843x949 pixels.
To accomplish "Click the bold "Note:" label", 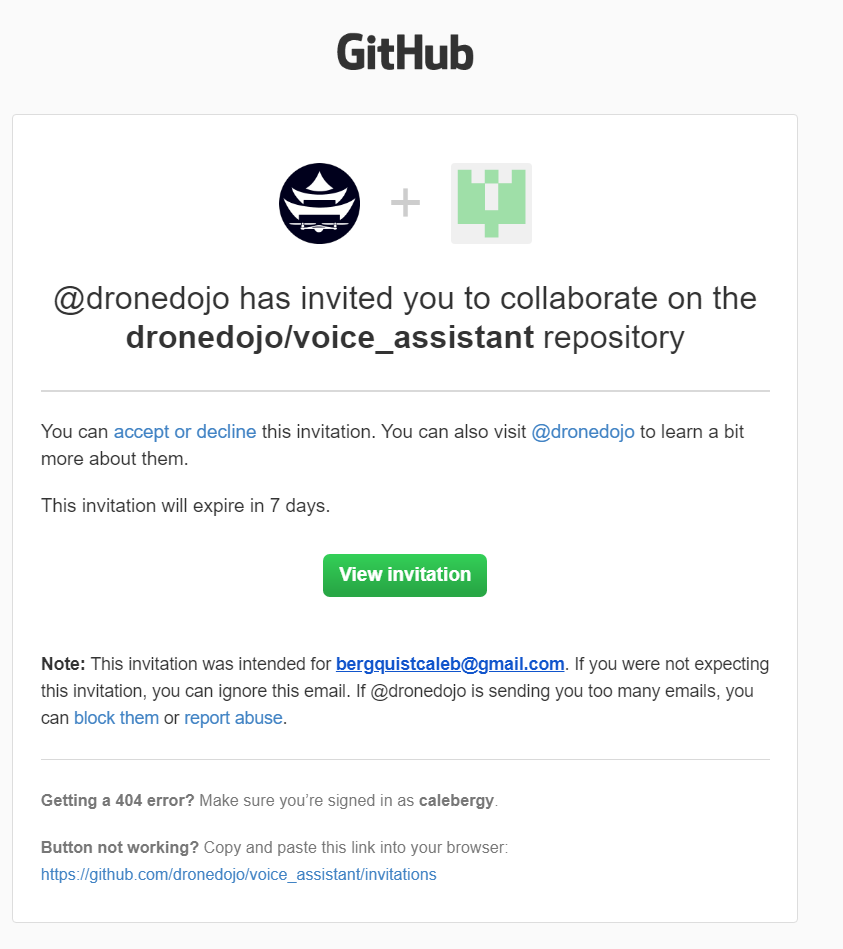I will click(64, 664).
